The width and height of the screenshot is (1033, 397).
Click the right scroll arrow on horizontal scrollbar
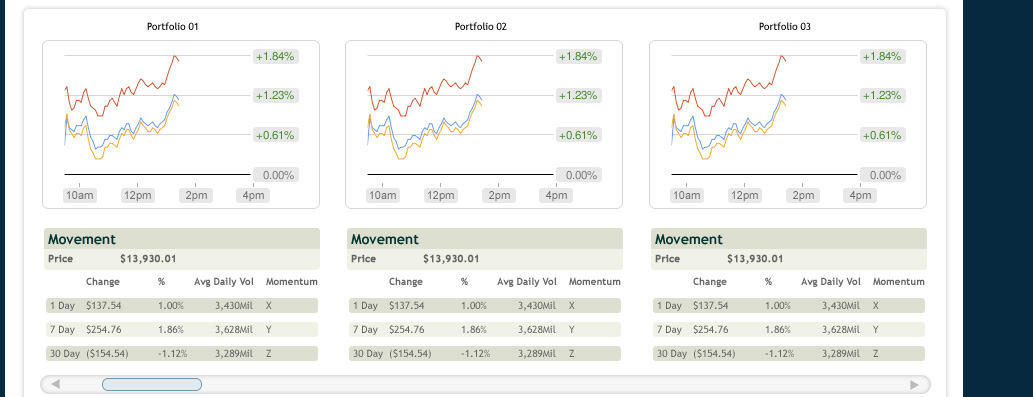914,384
